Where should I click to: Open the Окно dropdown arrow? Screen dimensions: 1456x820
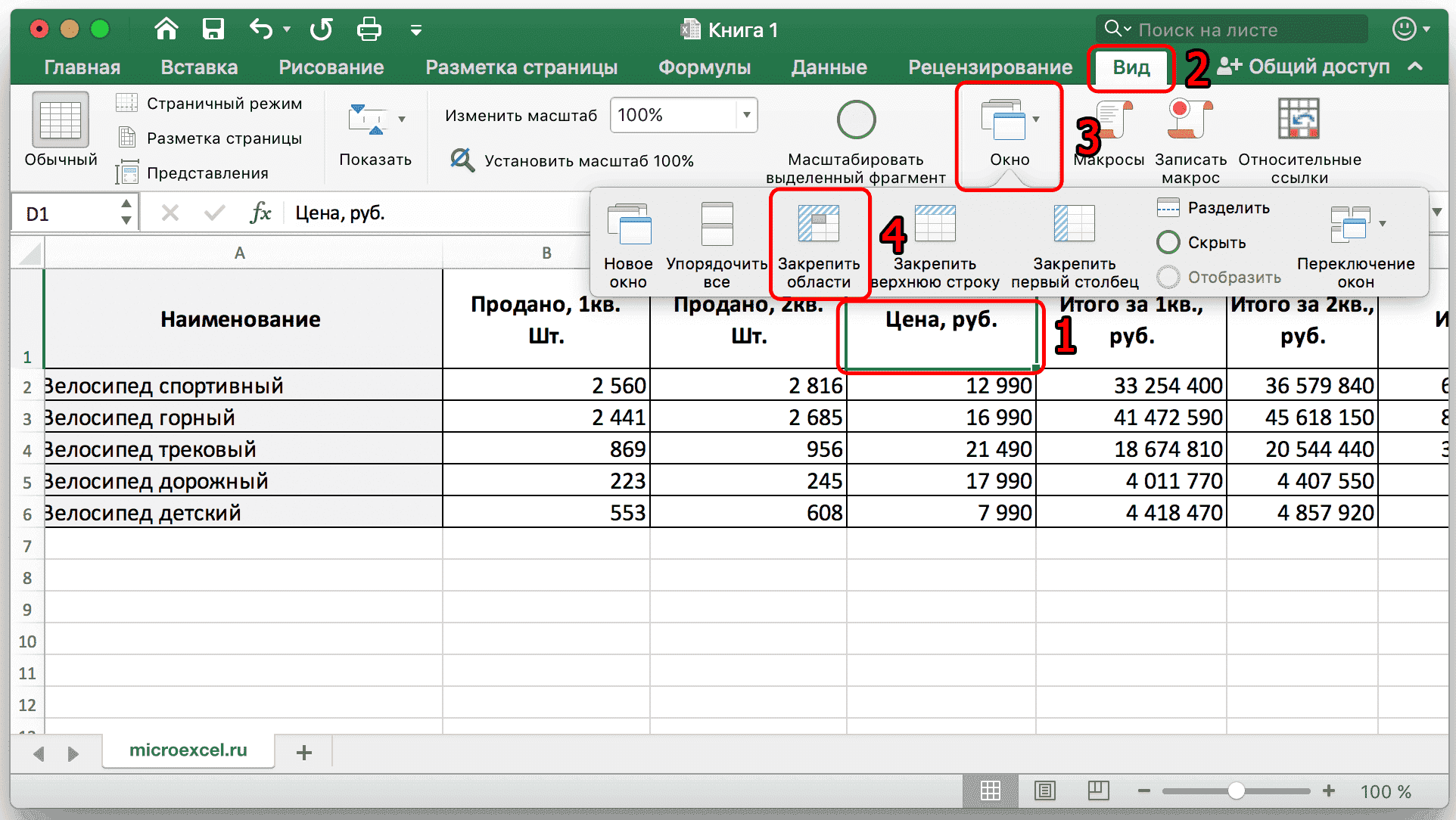[1037, 119]
